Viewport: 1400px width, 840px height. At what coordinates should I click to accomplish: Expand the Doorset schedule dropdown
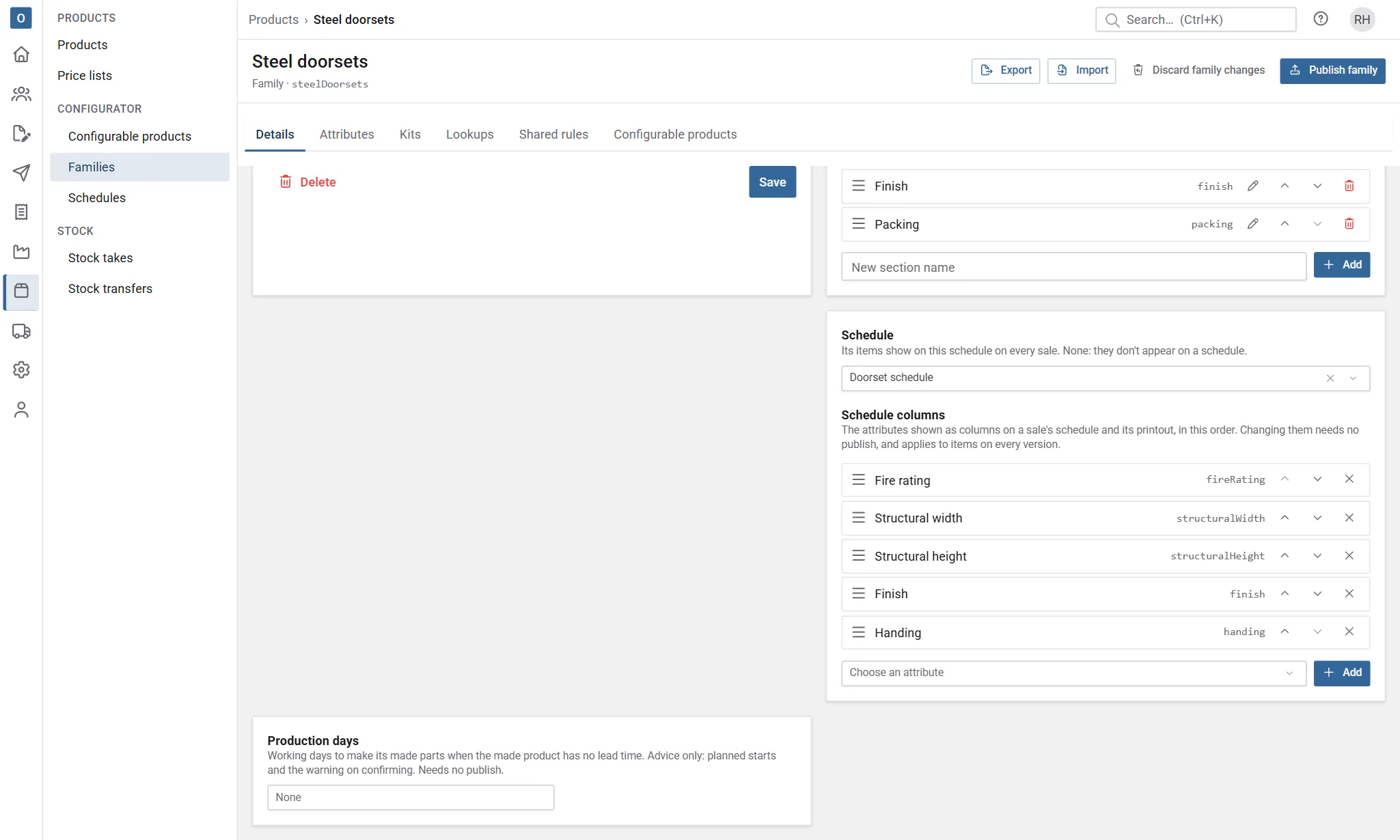(1353, 378)
